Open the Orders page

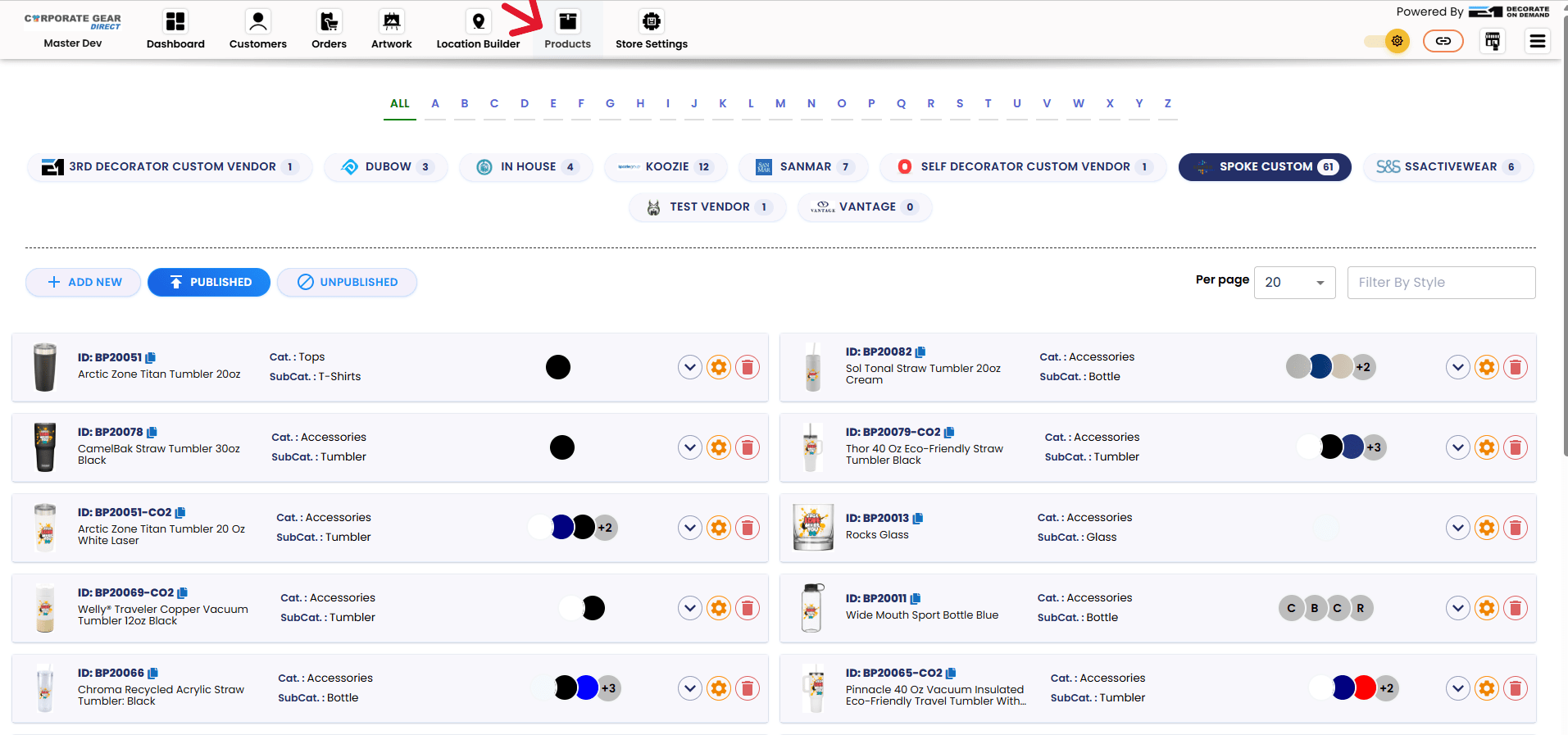click(x=329, y=29)
